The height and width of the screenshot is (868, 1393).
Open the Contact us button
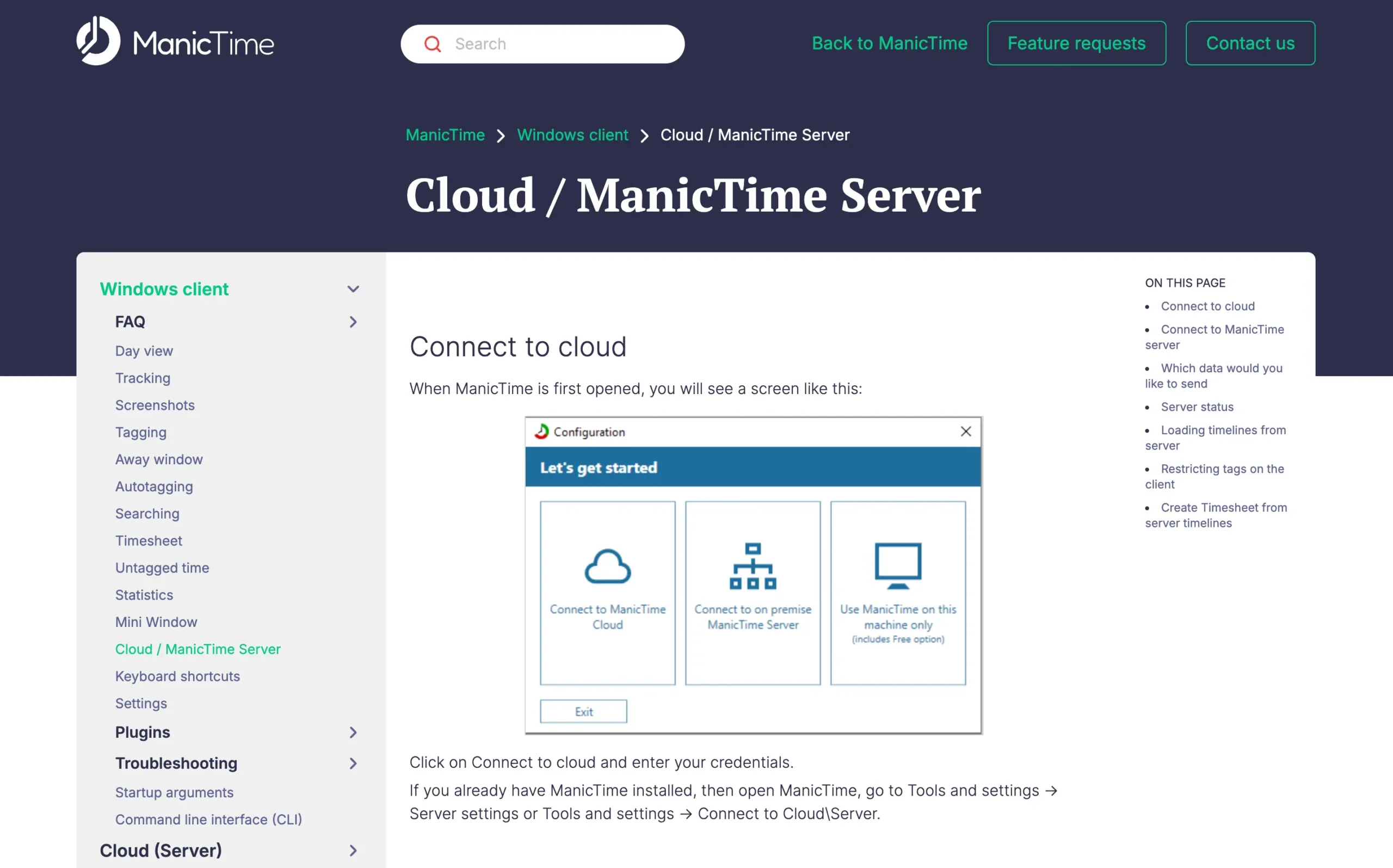[x=1250, y=44]
